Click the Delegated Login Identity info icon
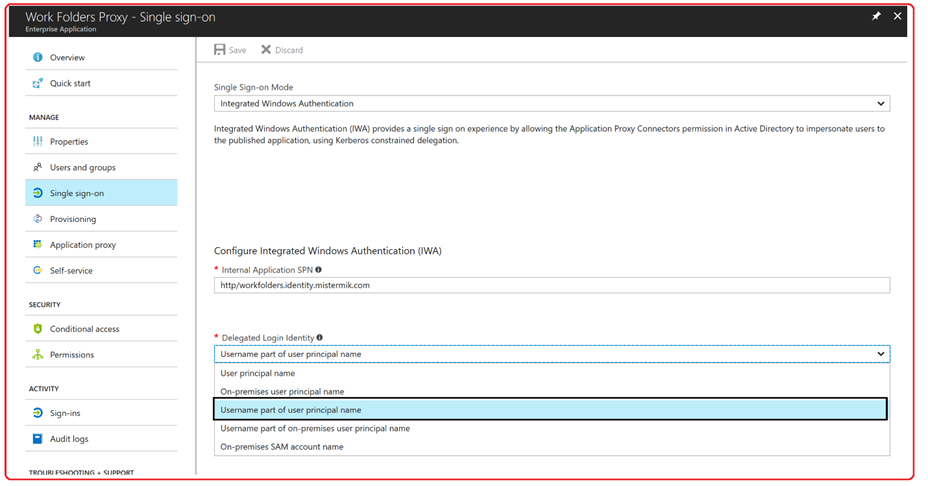This screenshot has height=486, width=928. (320, 337)
